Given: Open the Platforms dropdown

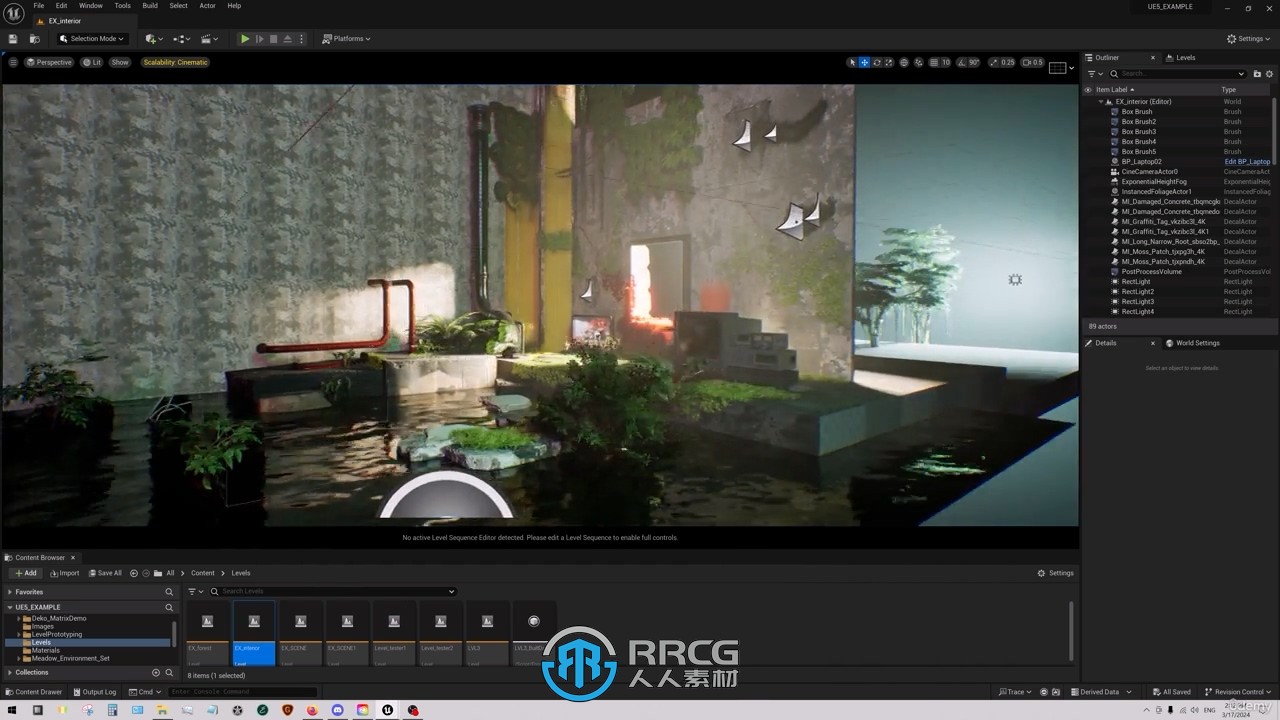Looking at the screenshot, I should (x=346, y=39).
